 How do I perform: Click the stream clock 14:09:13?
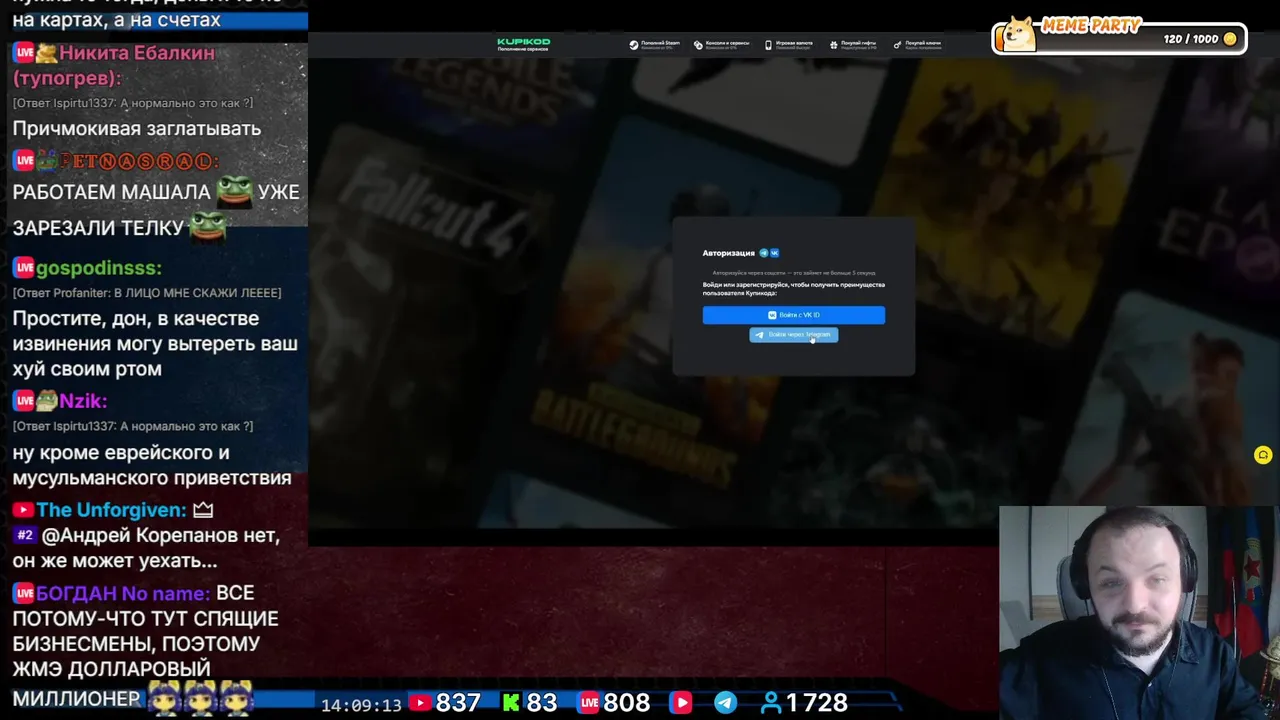click(x=361, y=705)
